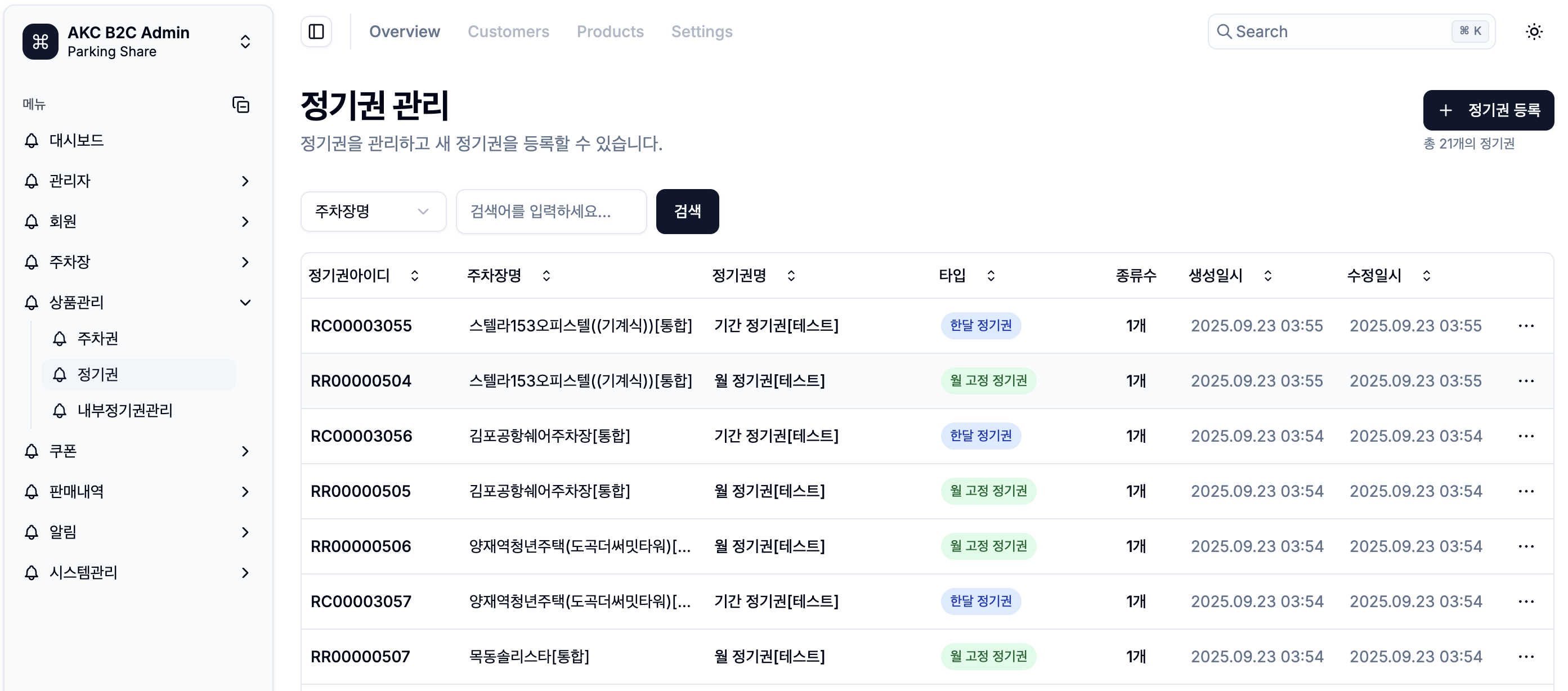Click the 한달 정기권 badge on RC00003056
This screenshot has height=691, width=1568.
pyautogui.click(x=980, y=436)
